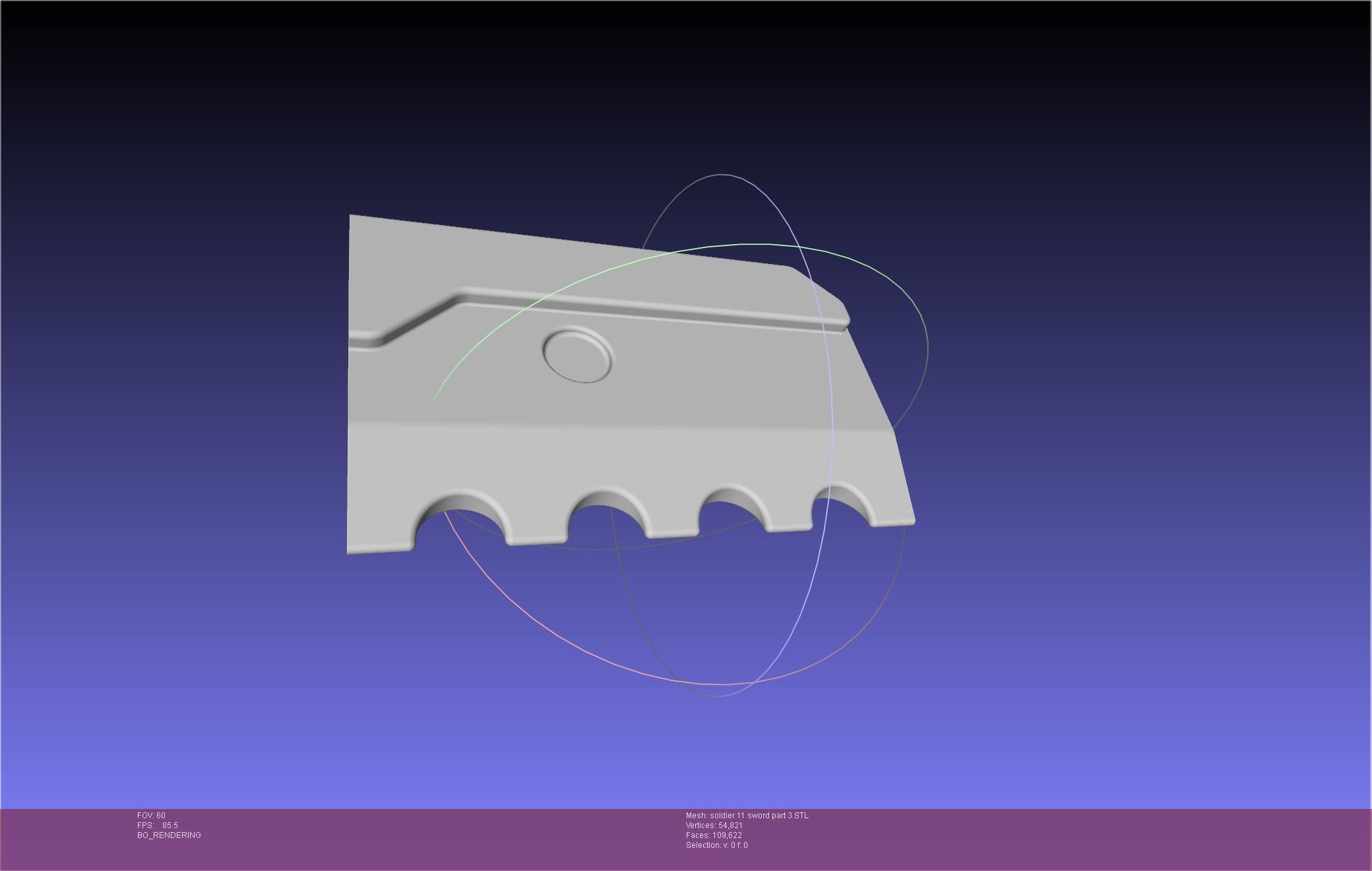The image size is (1372, 871).
Task: Click the 'FPS: 85.5' readout
Action: pos(158,825)
